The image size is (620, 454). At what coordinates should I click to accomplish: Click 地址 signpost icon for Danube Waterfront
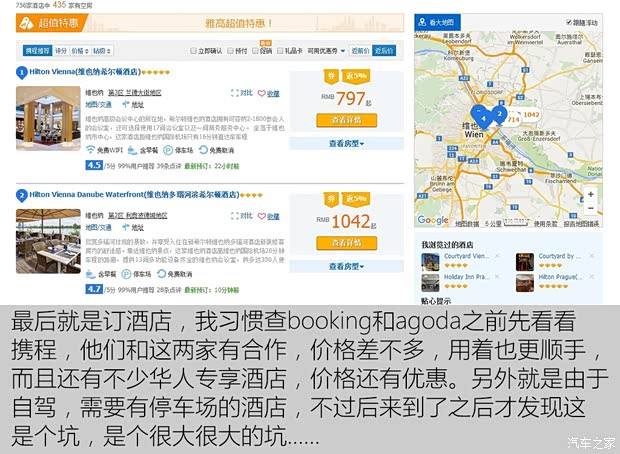(x=126, y=227)
